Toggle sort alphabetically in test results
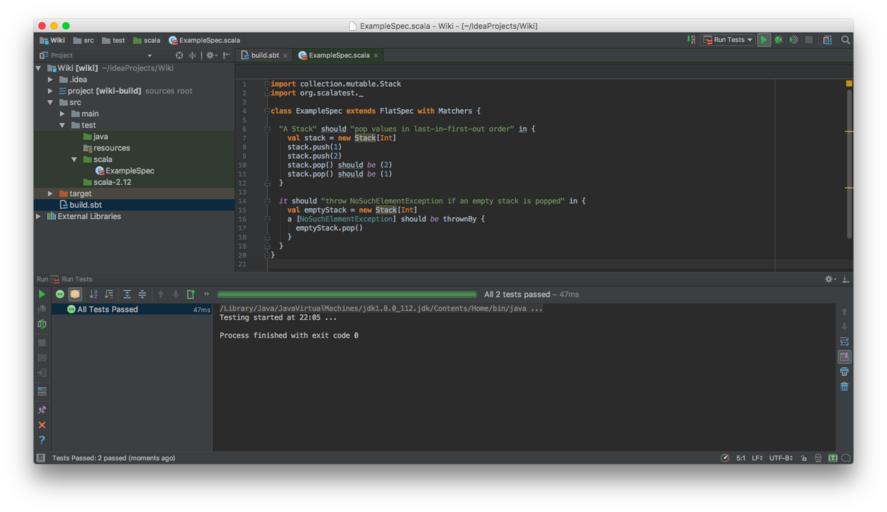 tap(94, 295)
